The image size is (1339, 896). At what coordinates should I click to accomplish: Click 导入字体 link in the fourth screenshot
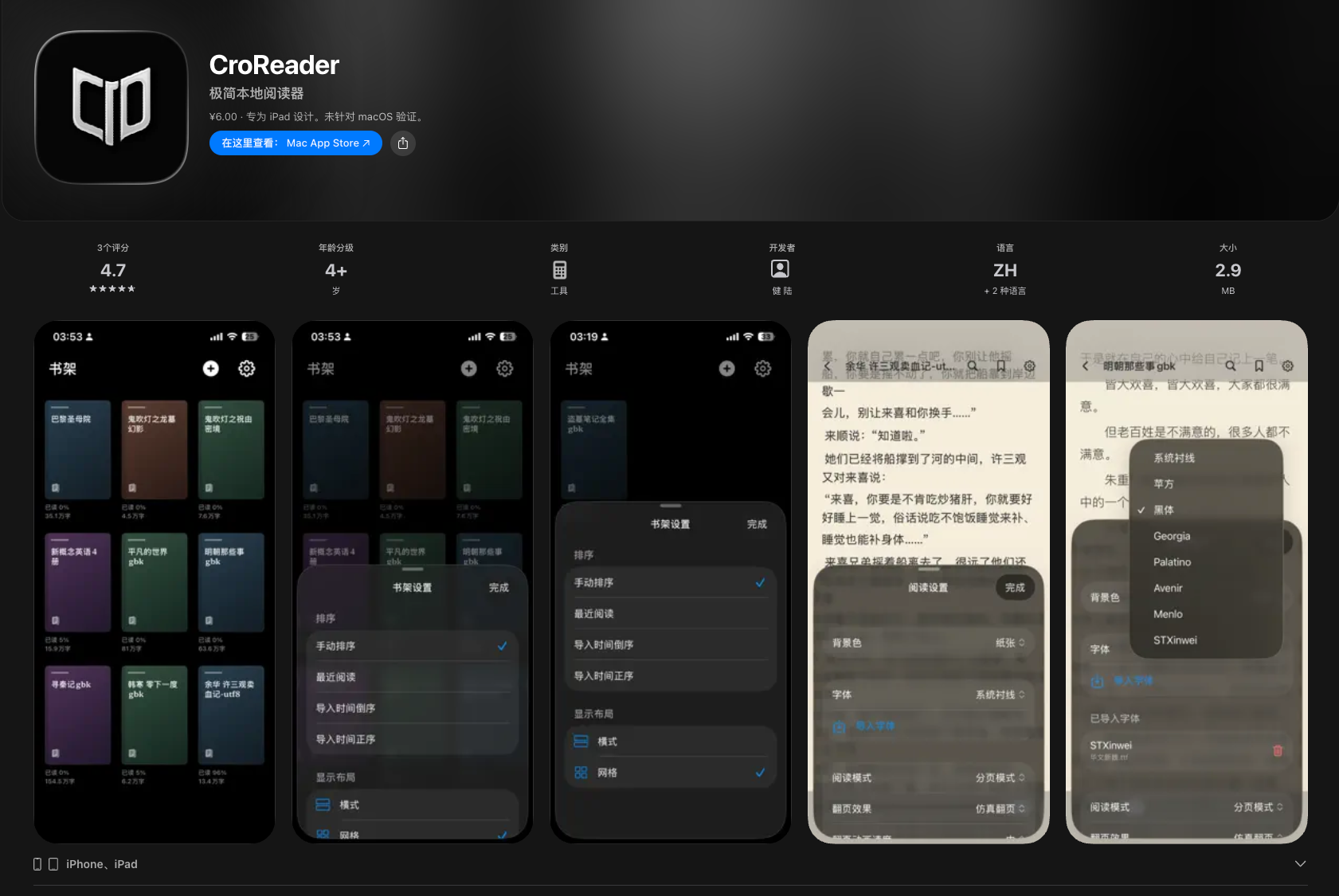(875, 726)
